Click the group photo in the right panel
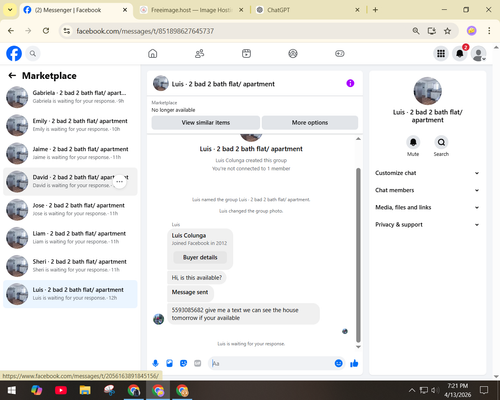 pos(427,91)
